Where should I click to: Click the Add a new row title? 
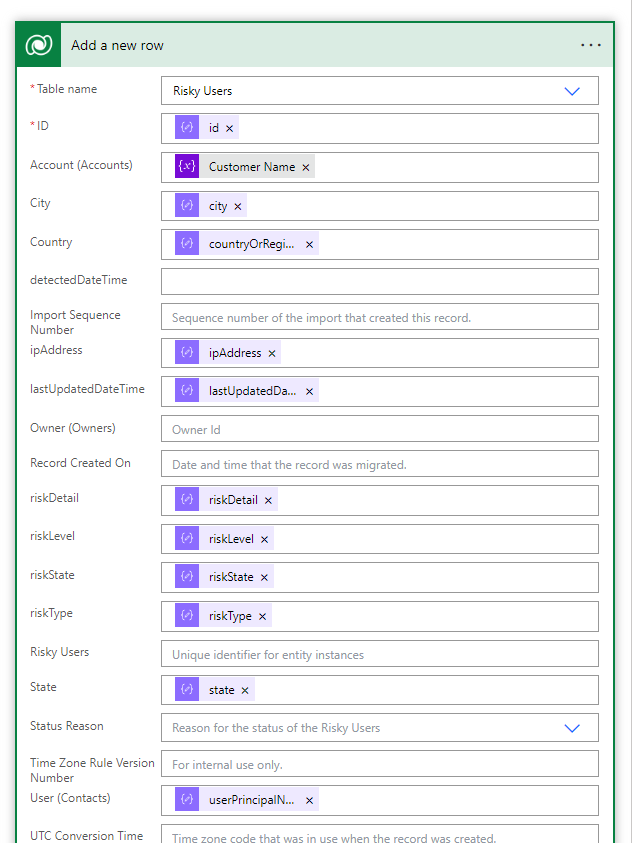117,46
